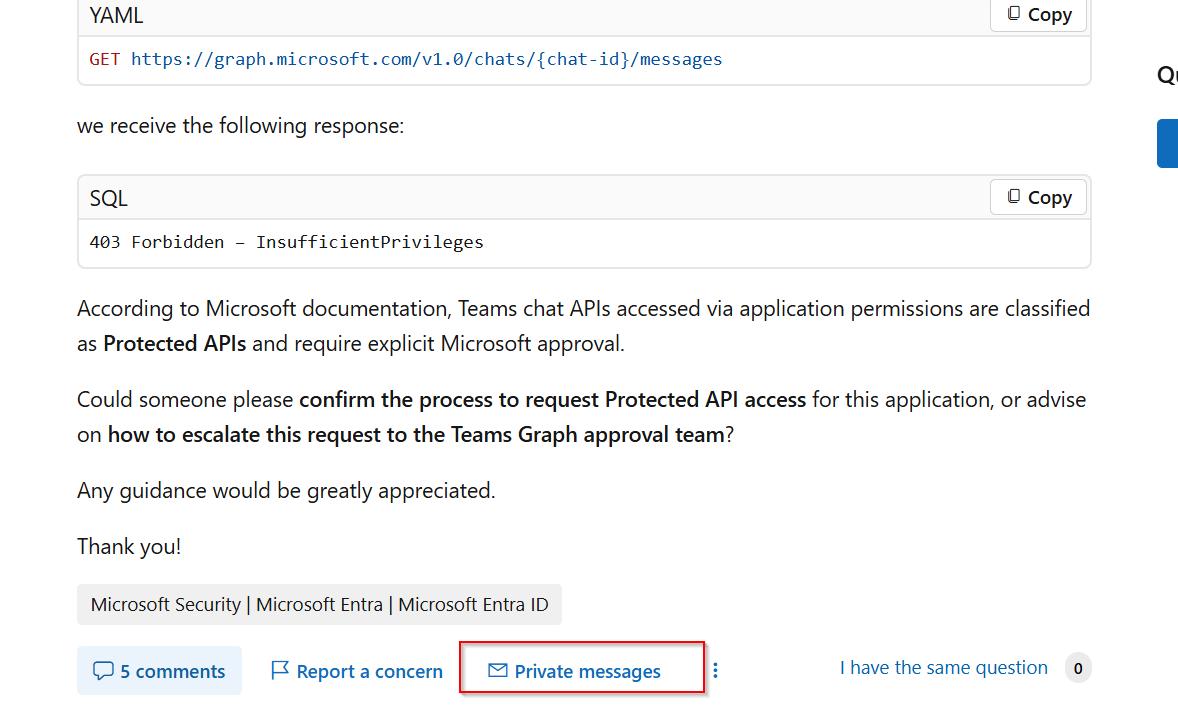Image resolution: width=1178 pixels, height=712 pixels.
Task: Open the 5 comments section
Action: [159, 671]
